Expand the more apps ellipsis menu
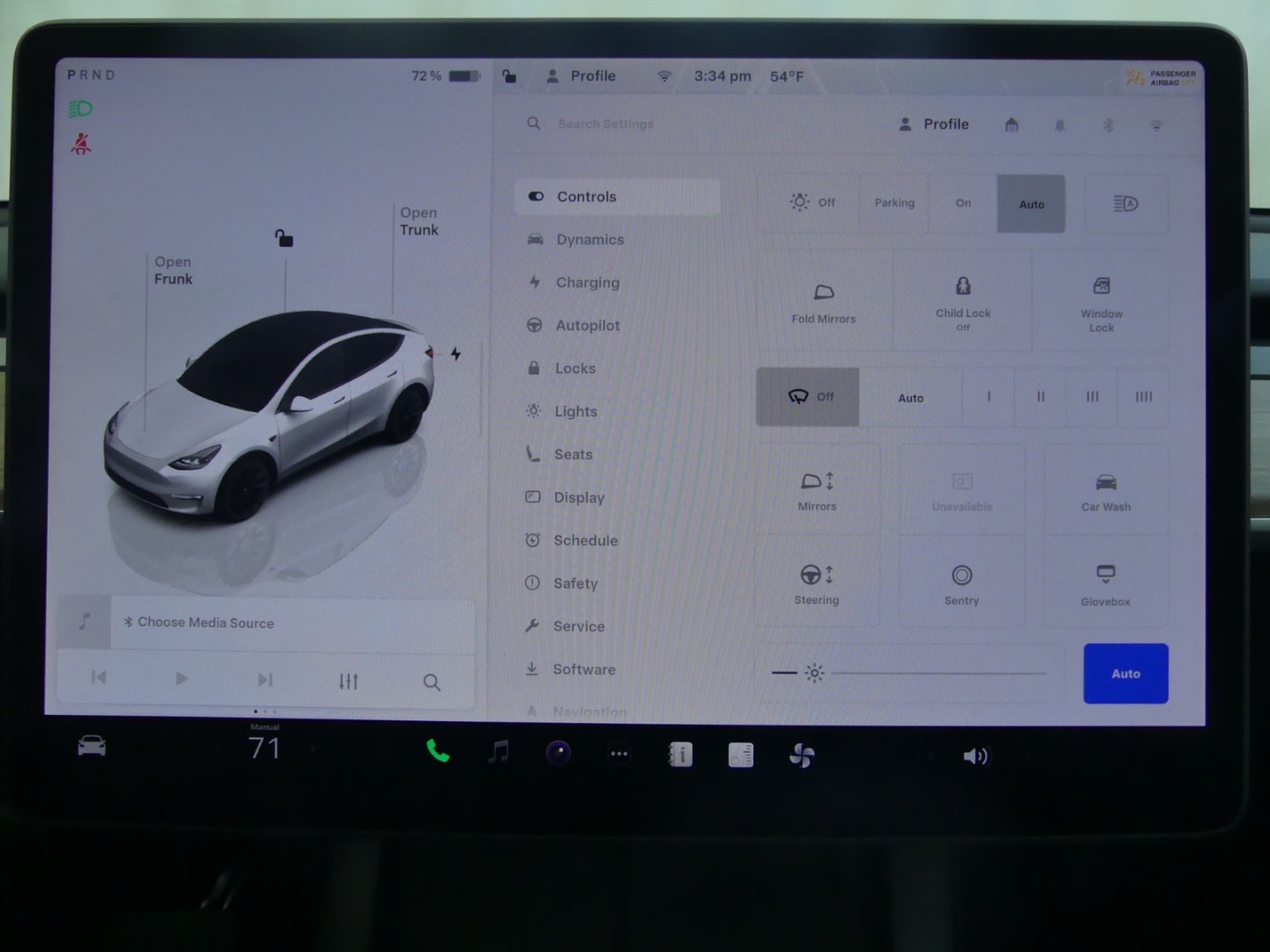The height and width of the screenshot is (952, 1270). (619, 754)
